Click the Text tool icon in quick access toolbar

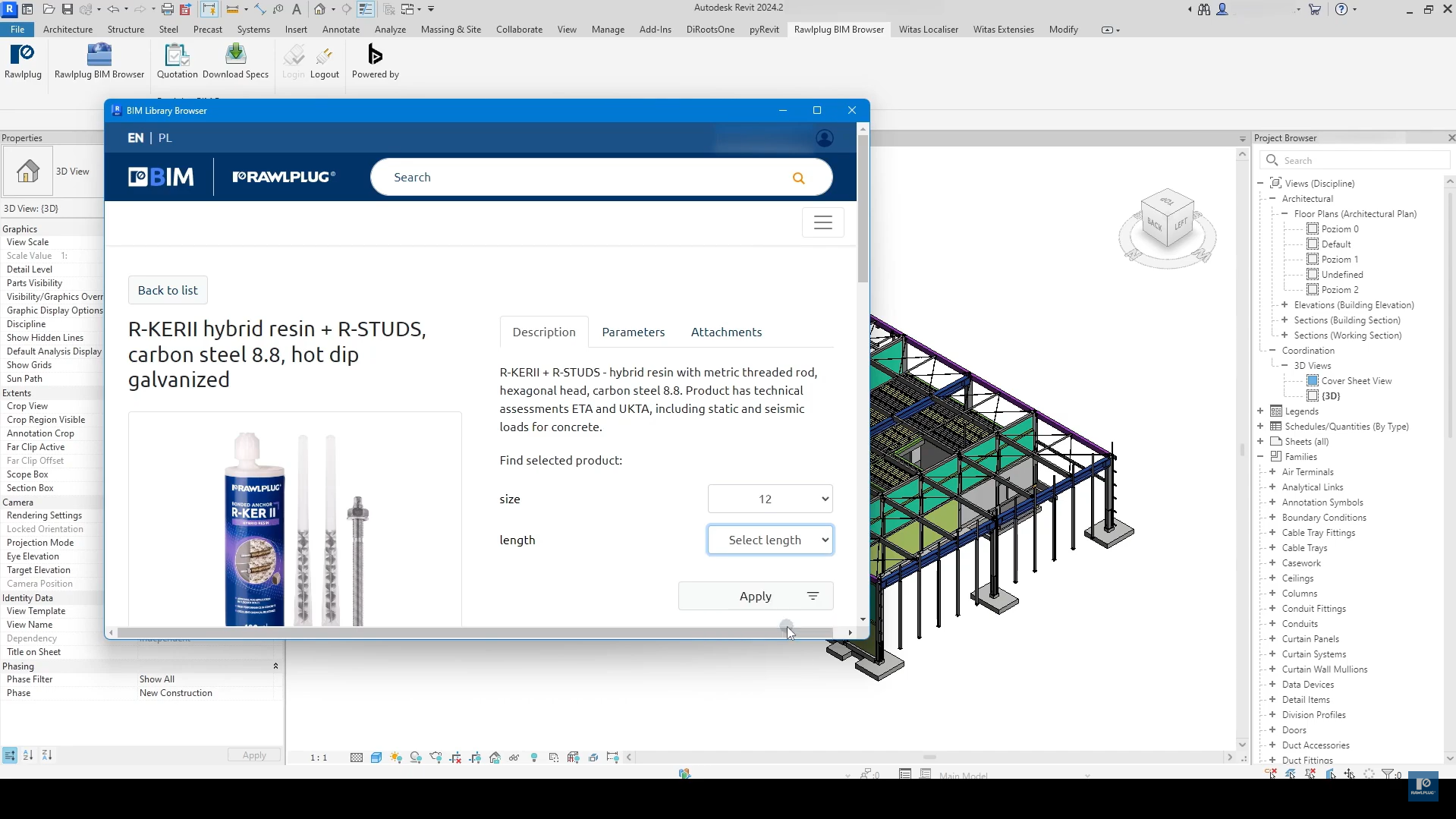point(297,9)
